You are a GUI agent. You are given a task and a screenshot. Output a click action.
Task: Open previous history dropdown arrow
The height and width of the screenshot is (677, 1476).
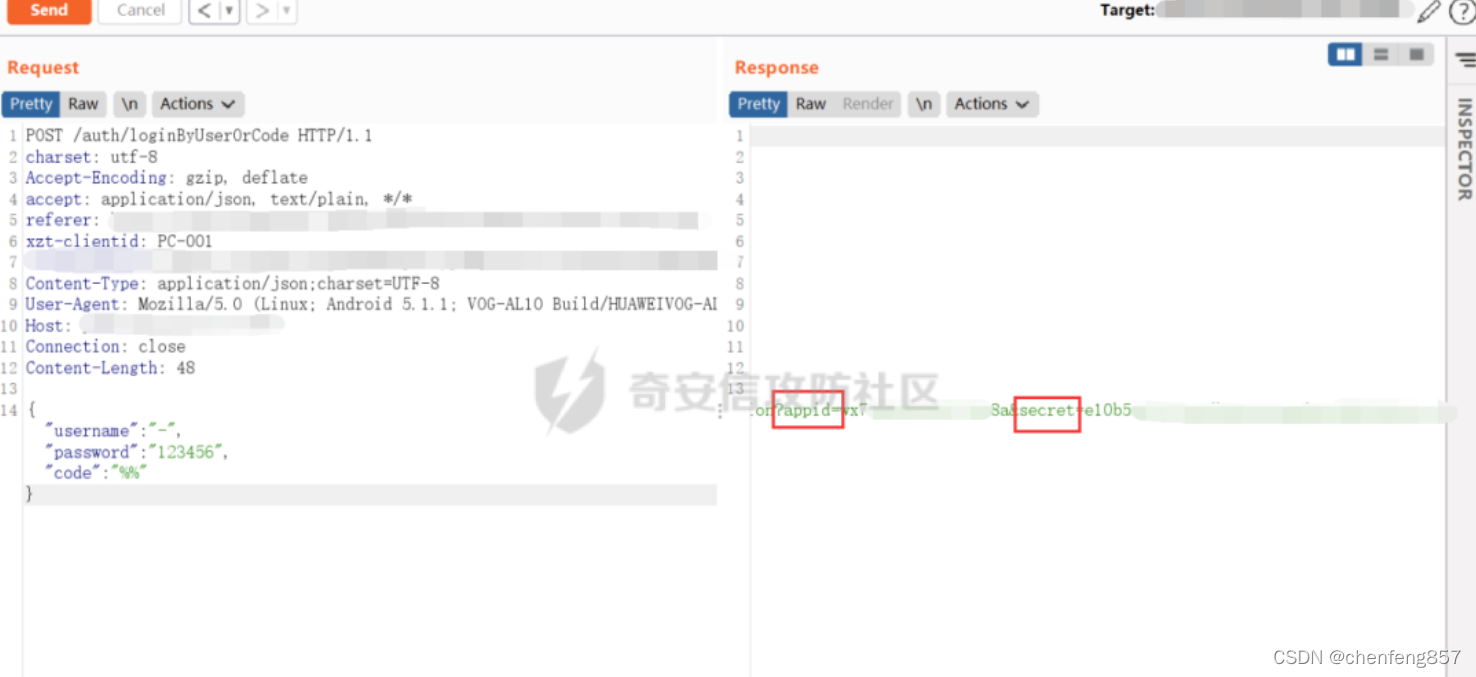click(230, 11)
